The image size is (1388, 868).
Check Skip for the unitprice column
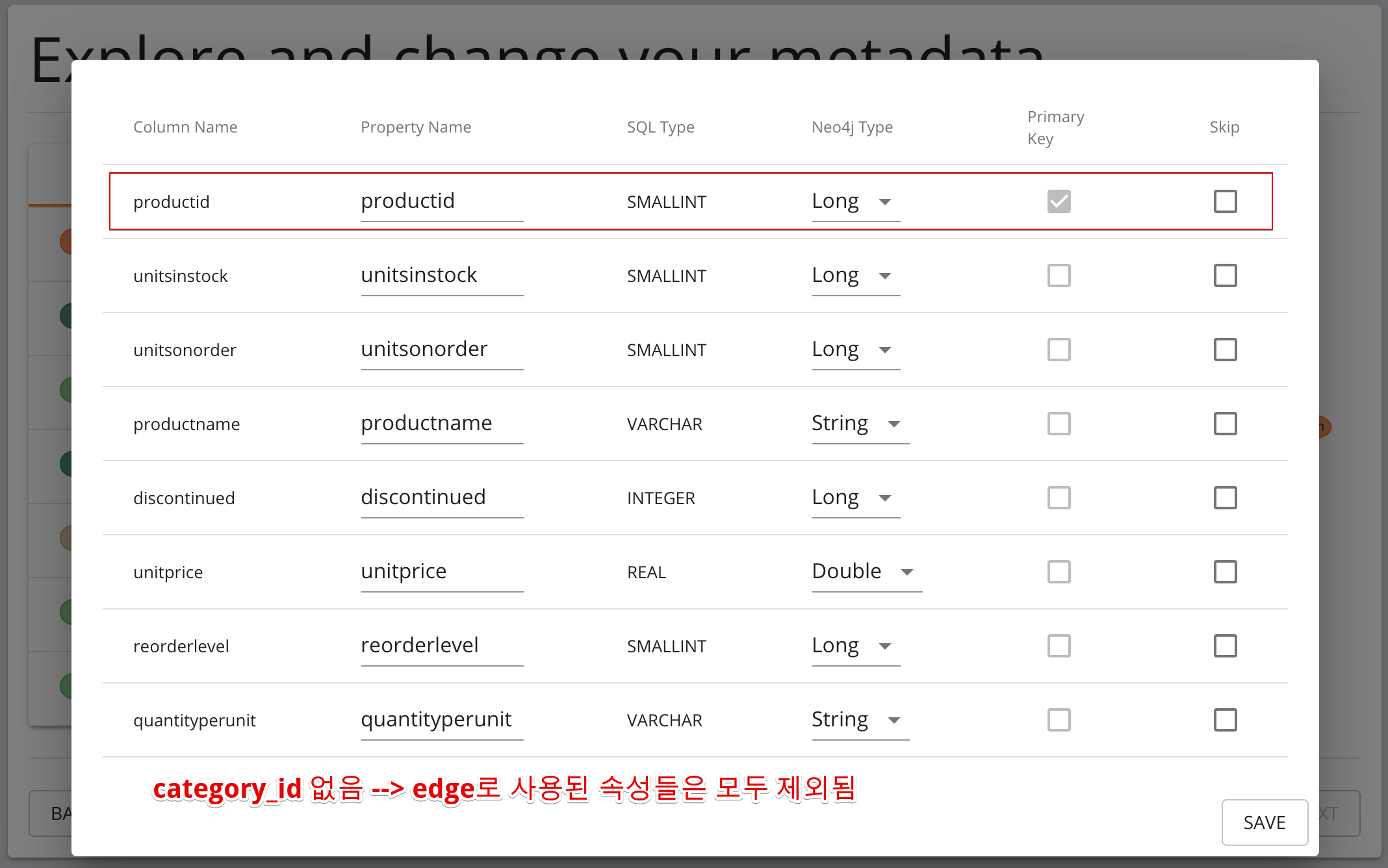tap(1226, 572)
